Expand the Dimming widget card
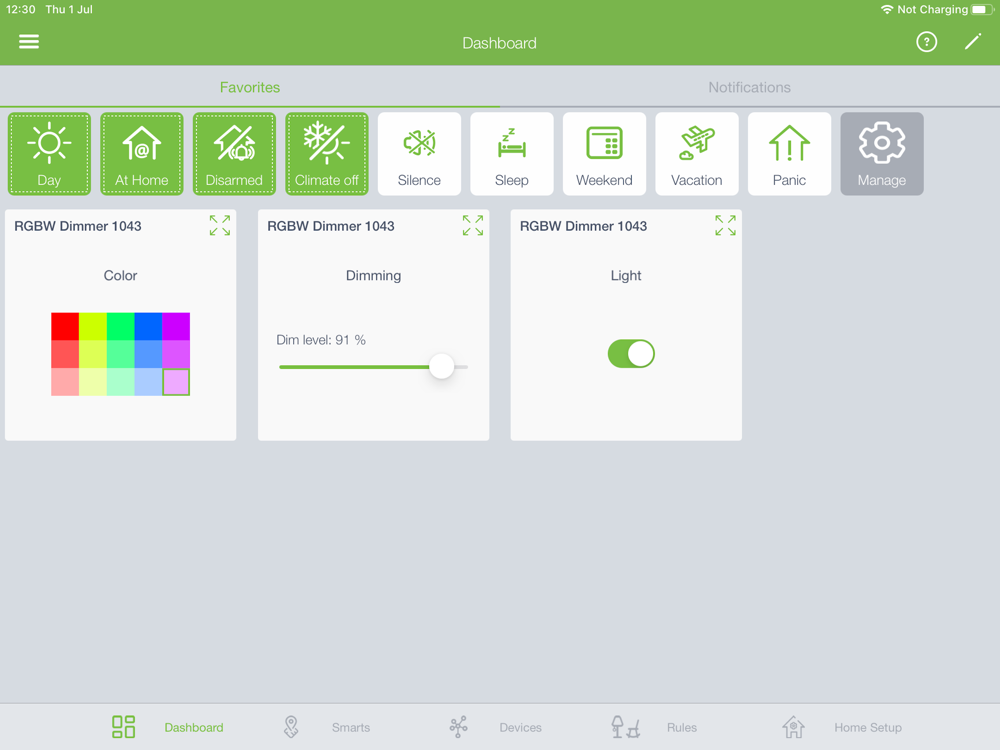1000x750 pixels. coord(473,225)
